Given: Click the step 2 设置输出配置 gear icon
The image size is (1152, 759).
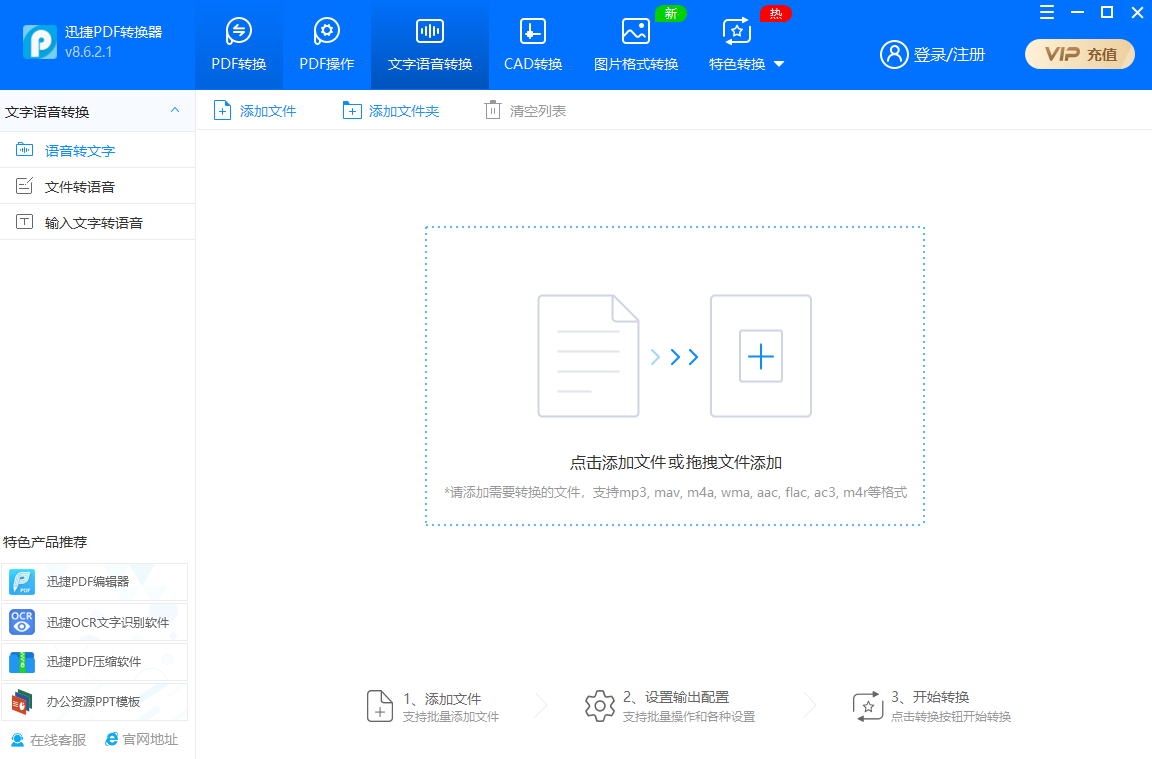Looking at the screenshot, I should point(600,706).
